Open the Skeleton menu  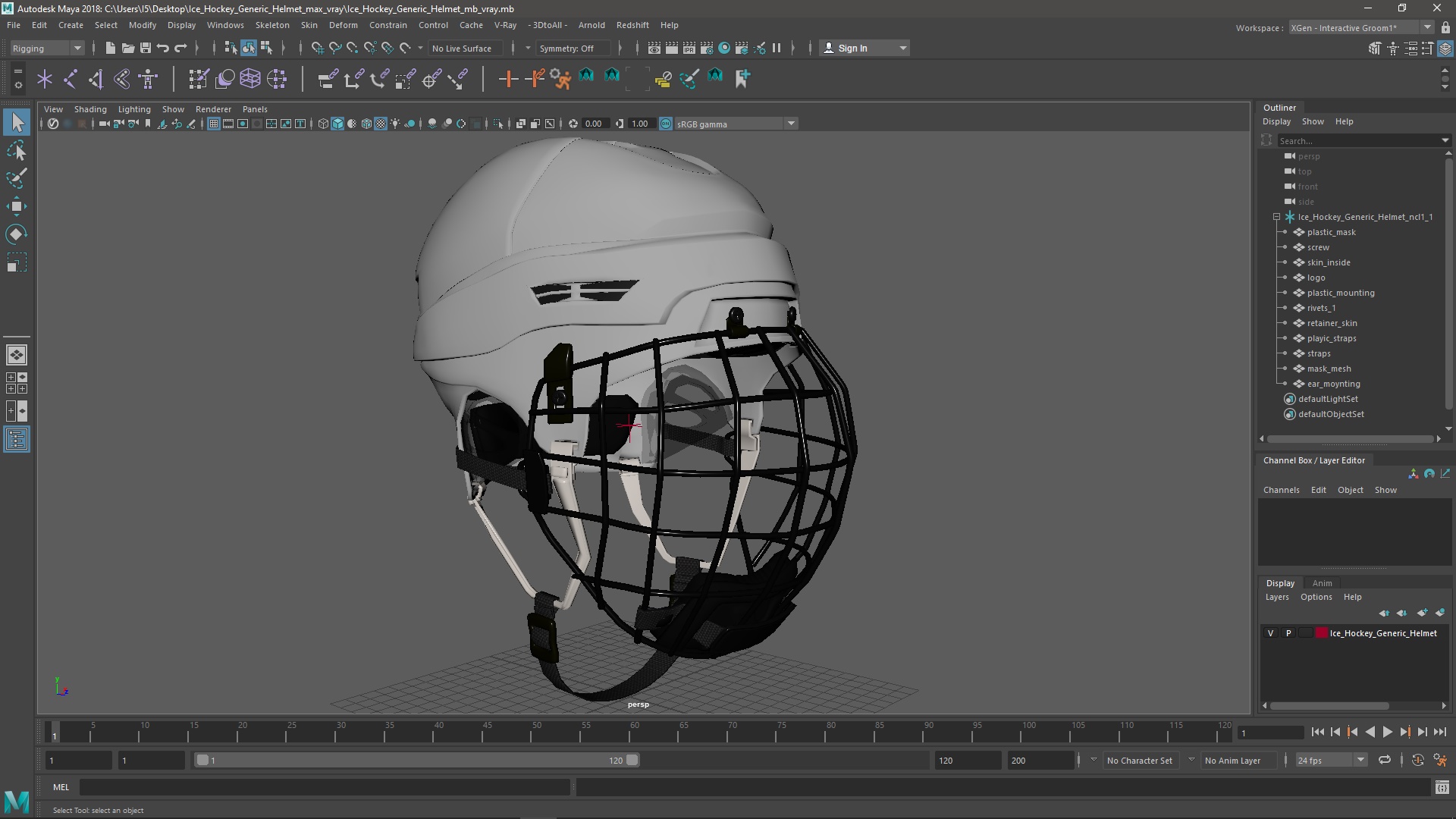272,25
